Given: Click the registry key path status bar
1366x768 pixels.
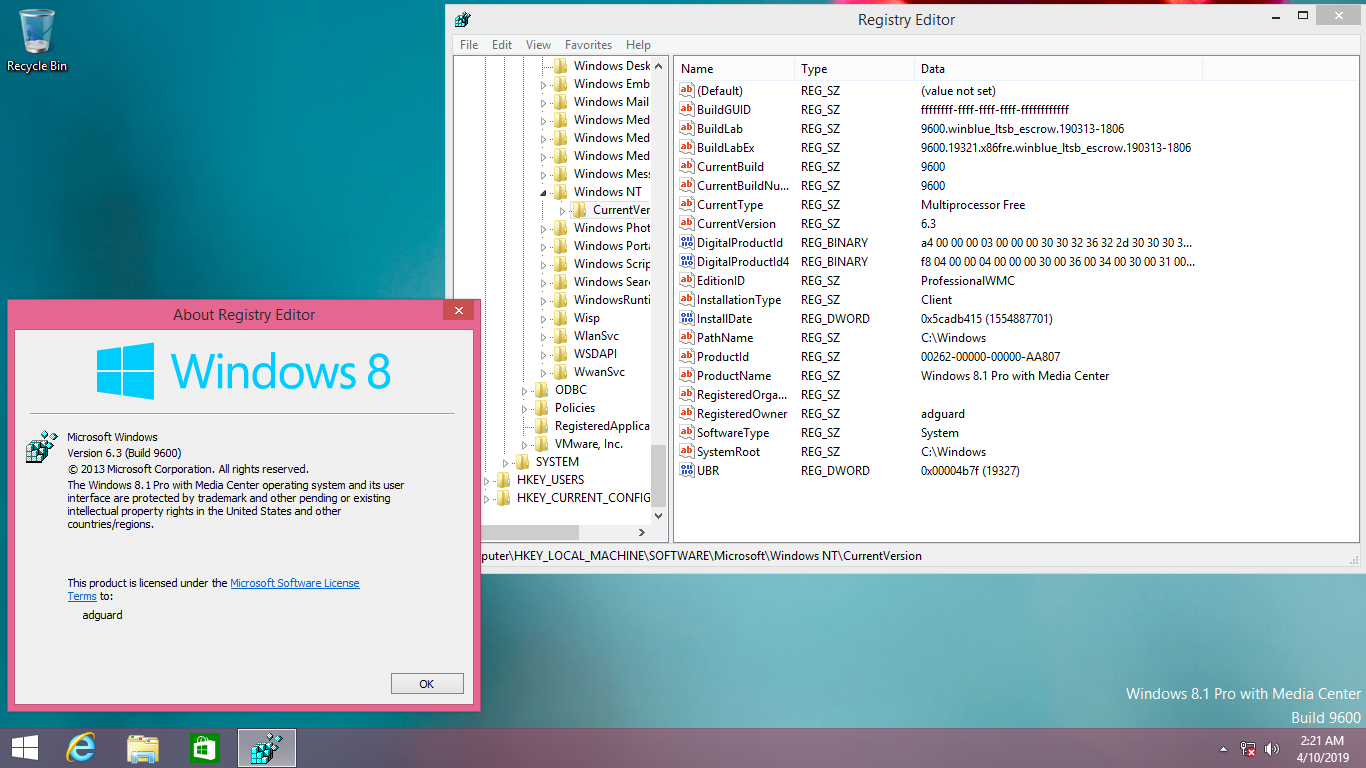Looking at the screenshot, I should click(x=905, y=555).
